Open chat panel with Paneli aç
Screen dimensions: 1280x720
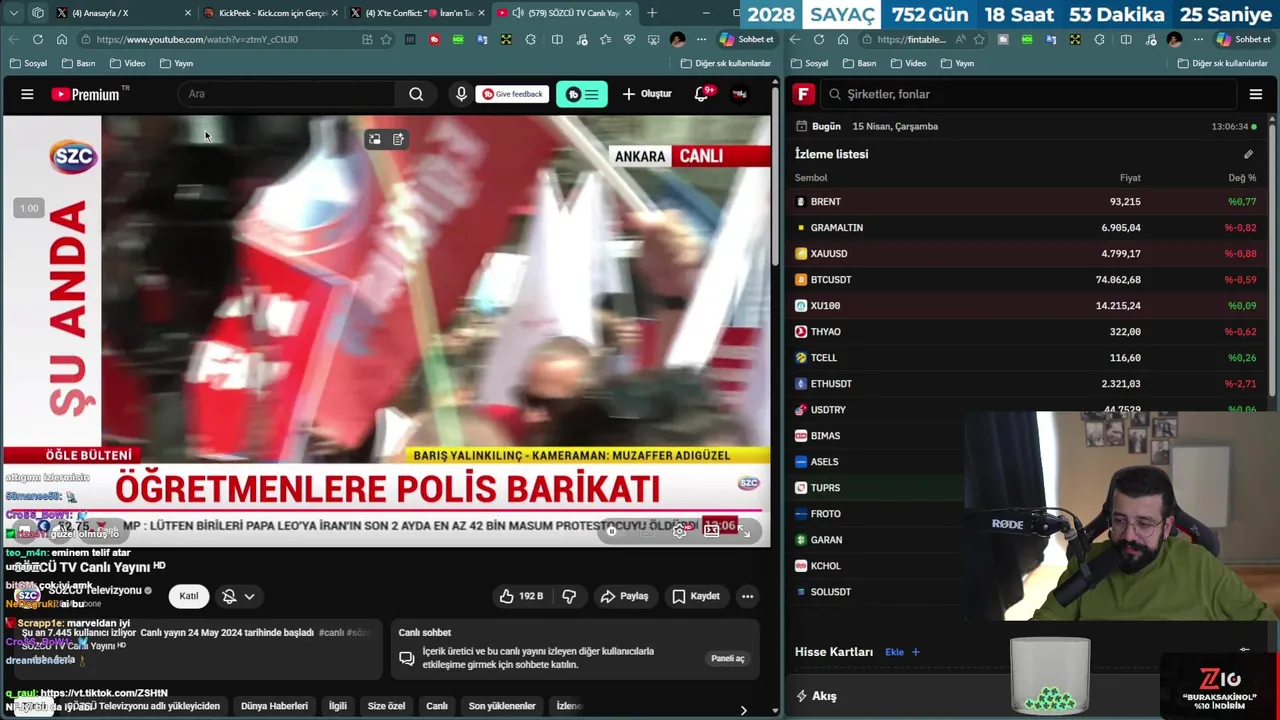(727, 658)
